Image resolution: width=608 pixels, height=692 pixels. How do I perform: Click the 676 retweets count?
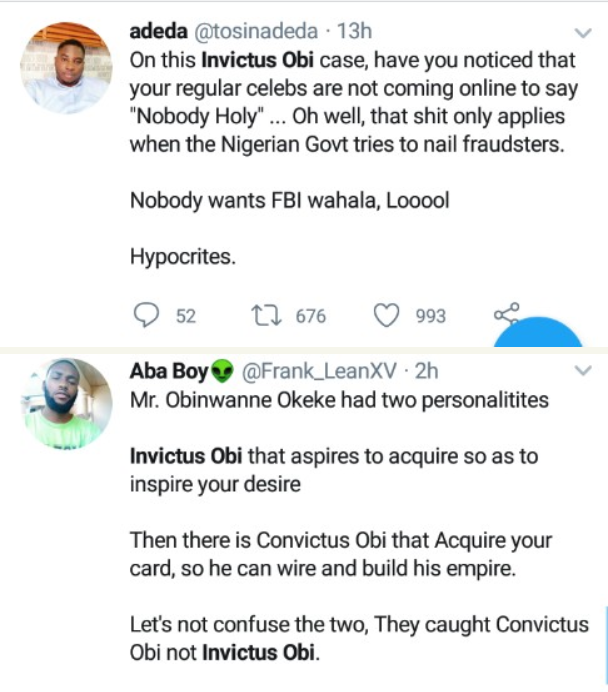[311, 316]
